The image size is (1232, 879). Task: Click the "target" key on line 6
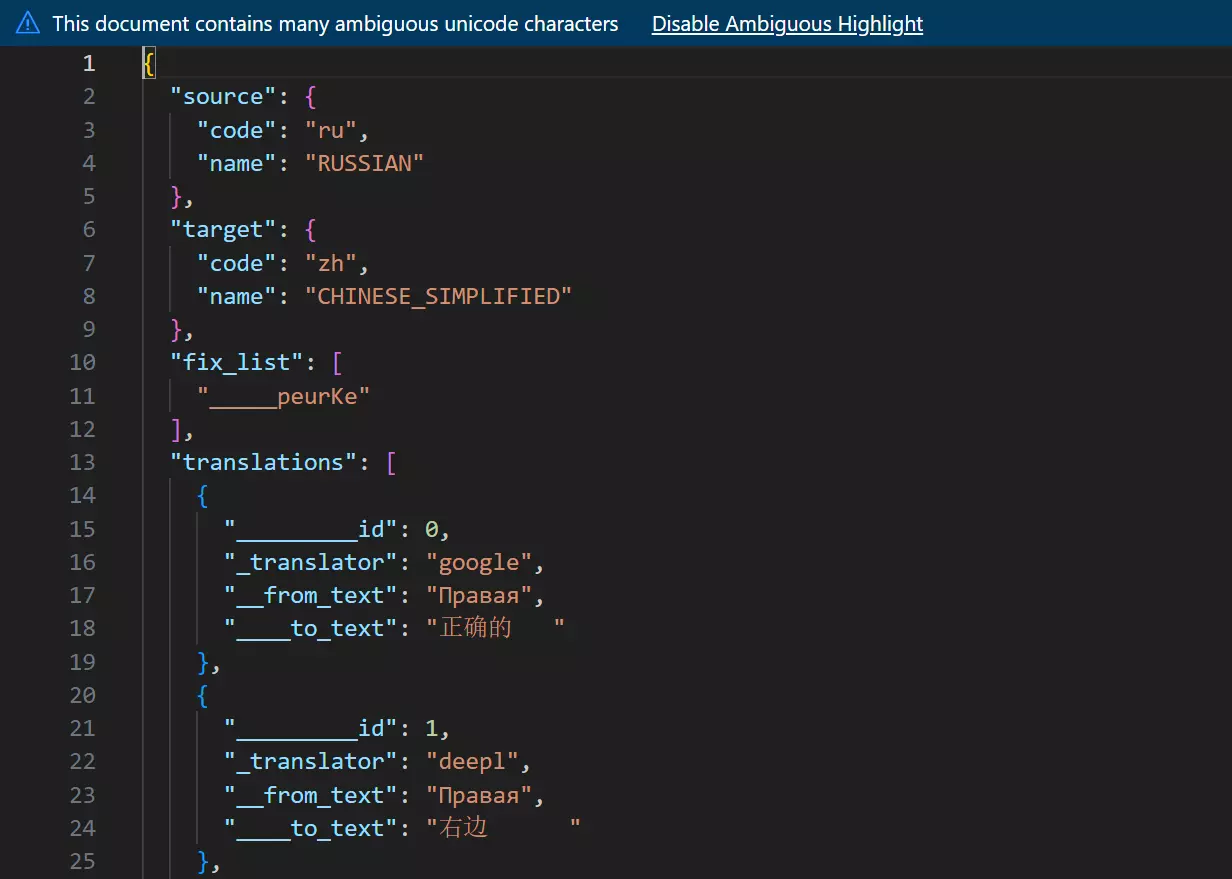223,230
